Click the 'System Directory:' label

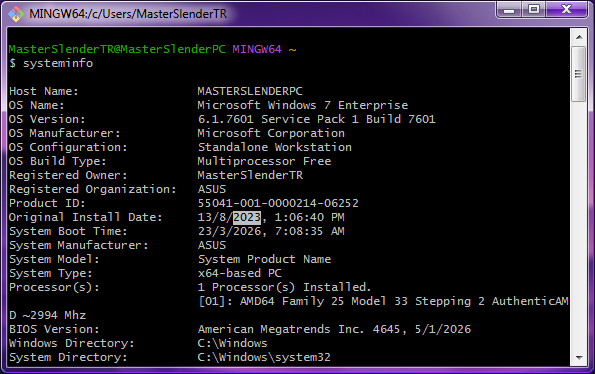tap(68, 357)
